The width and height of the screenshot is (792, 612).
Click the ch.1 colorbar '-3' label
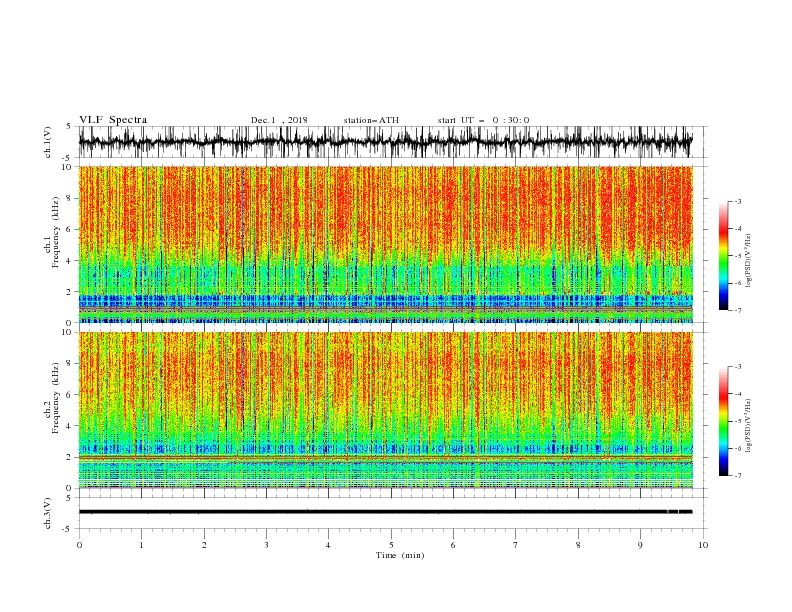pyautogui.click(x=737, y=201)
